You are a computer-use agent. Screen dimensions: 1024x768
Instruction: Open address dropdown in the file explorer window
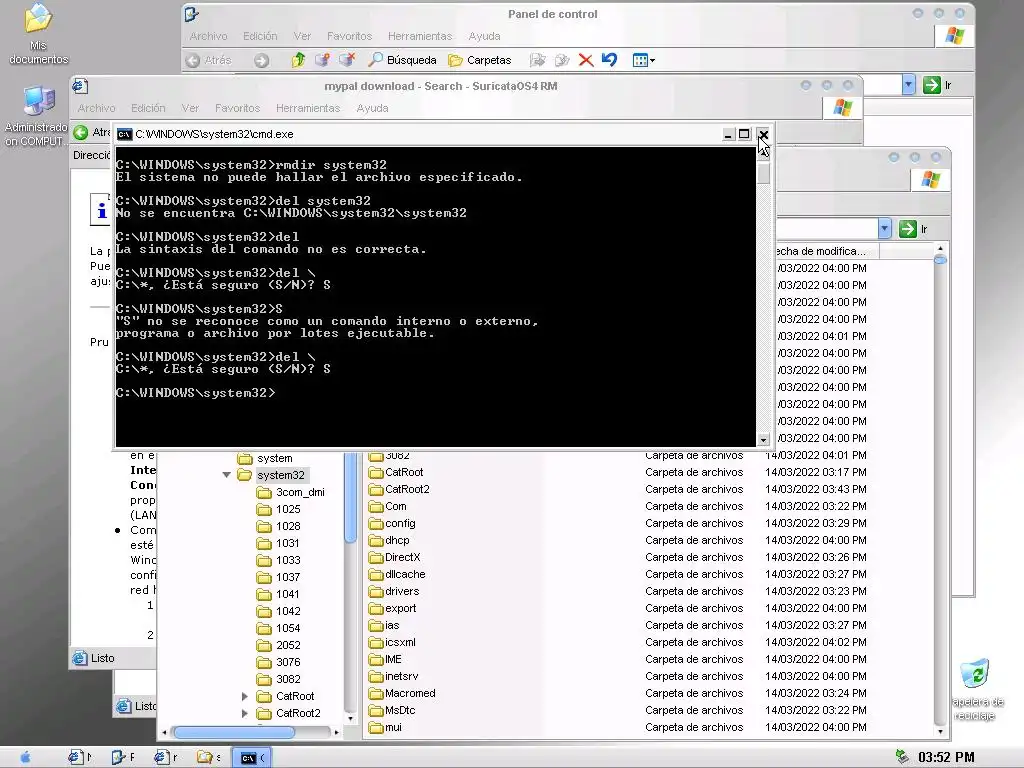884,229
